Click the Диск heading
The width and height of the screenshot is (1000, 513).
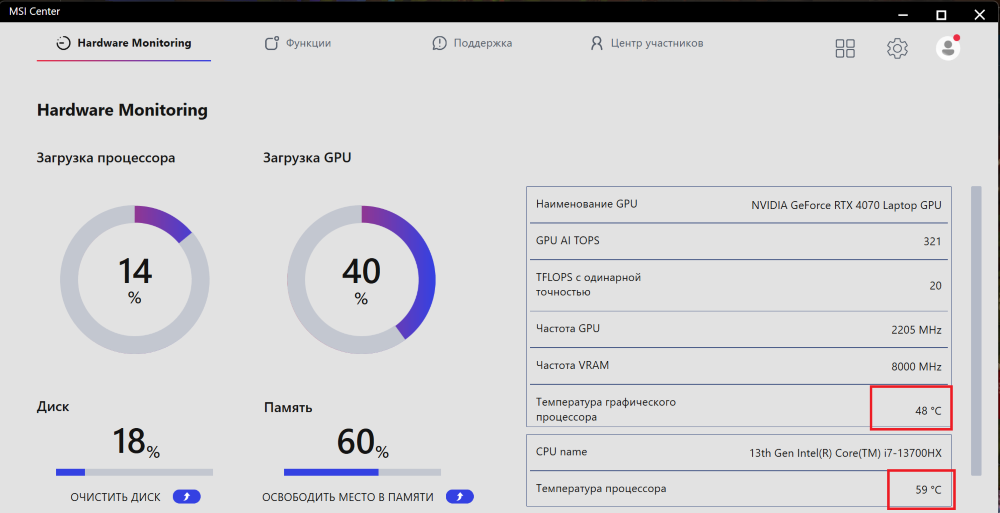(53, 407)
